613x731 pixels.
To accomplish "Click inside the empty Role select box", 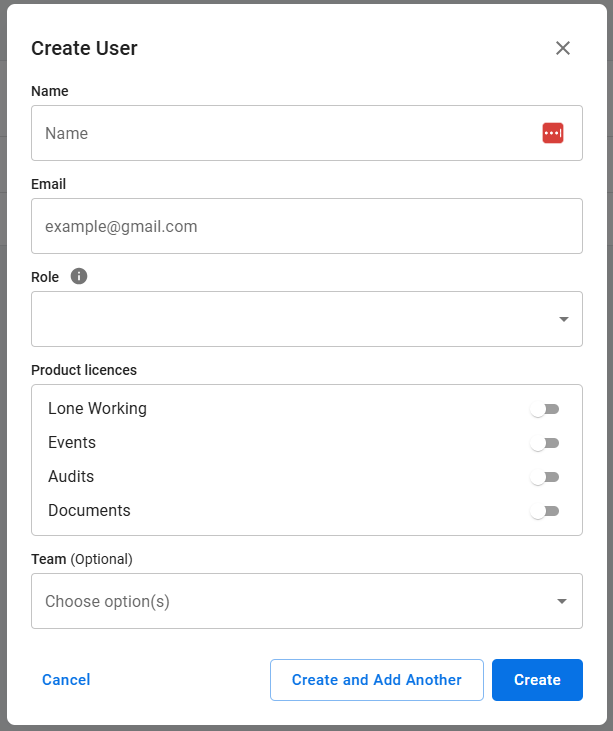I will click(x=290, y=319).
